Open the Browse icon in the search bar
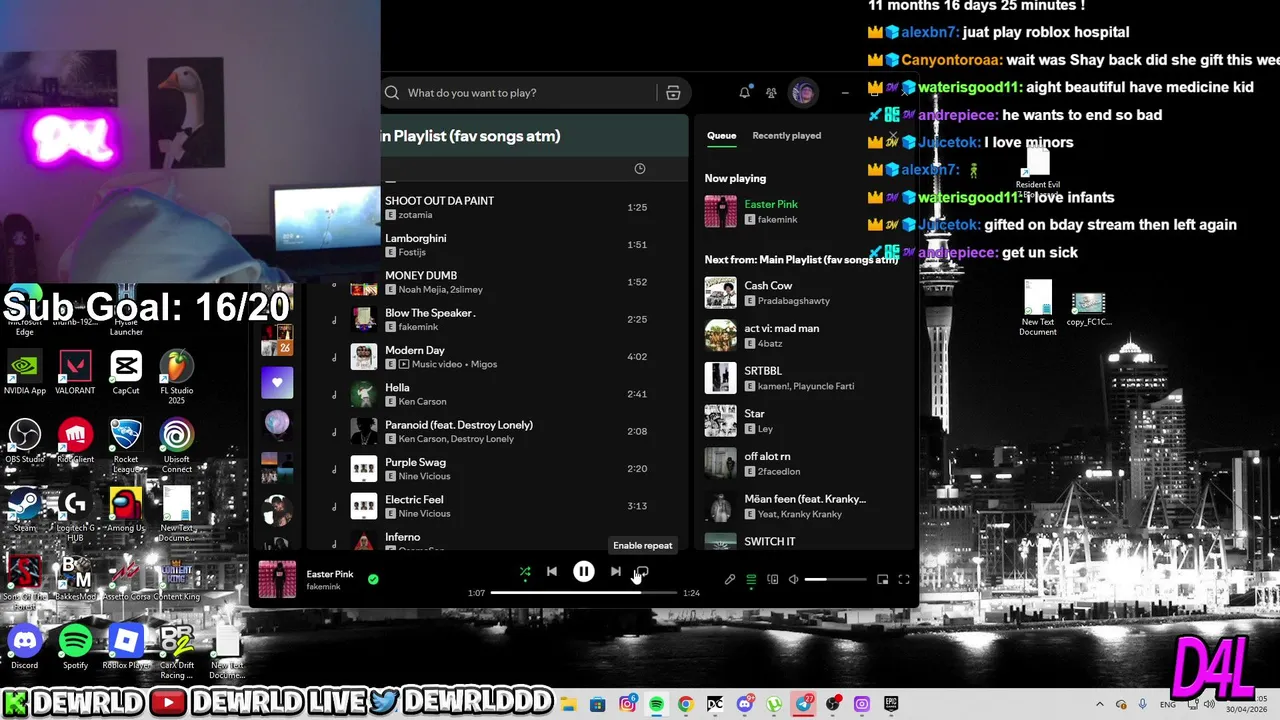 (x=673, y=93)
